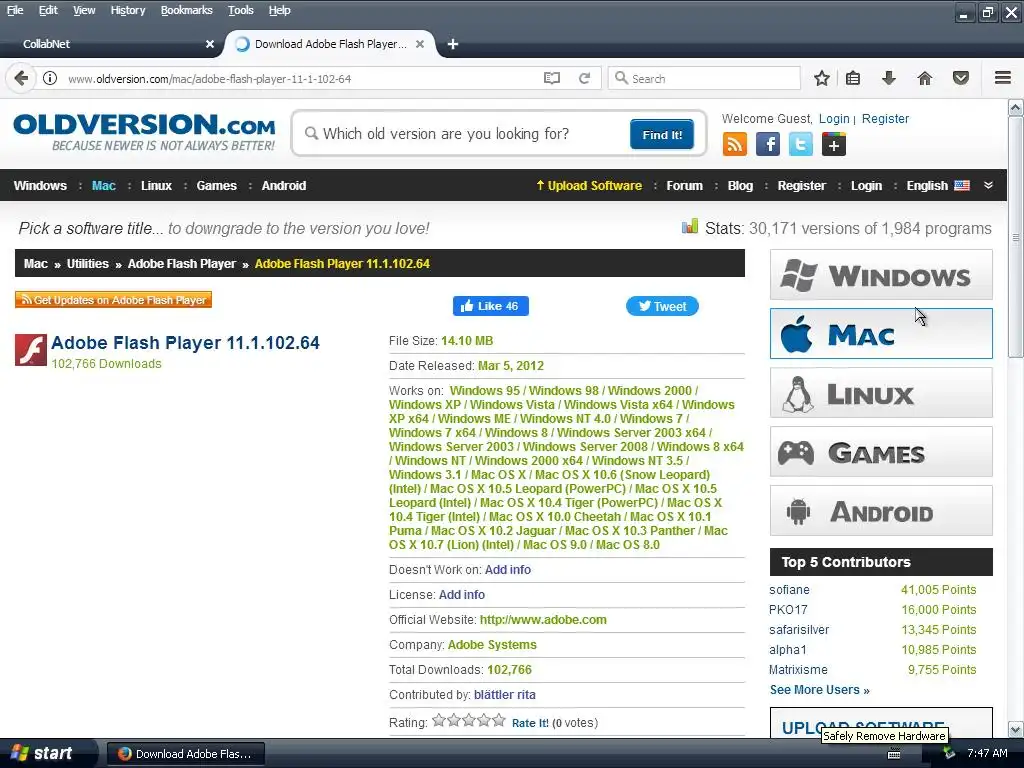Image resolution: width=1024 pixels, height=768 pixels.
Task: Select the Windows platform button in sidebar
Action: click(881, 275)
